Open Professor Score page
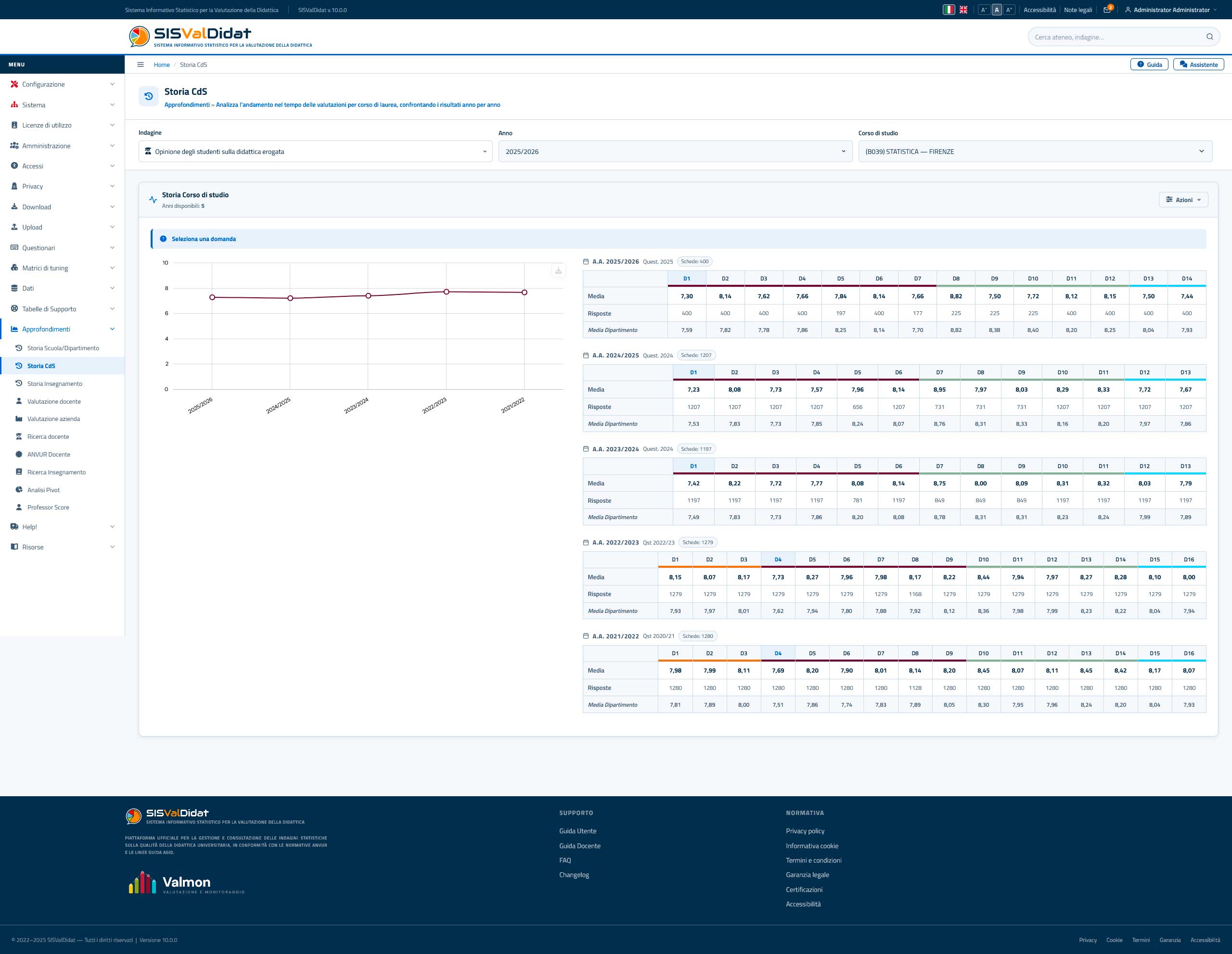1232x954 pixels. tap(63, 508)
